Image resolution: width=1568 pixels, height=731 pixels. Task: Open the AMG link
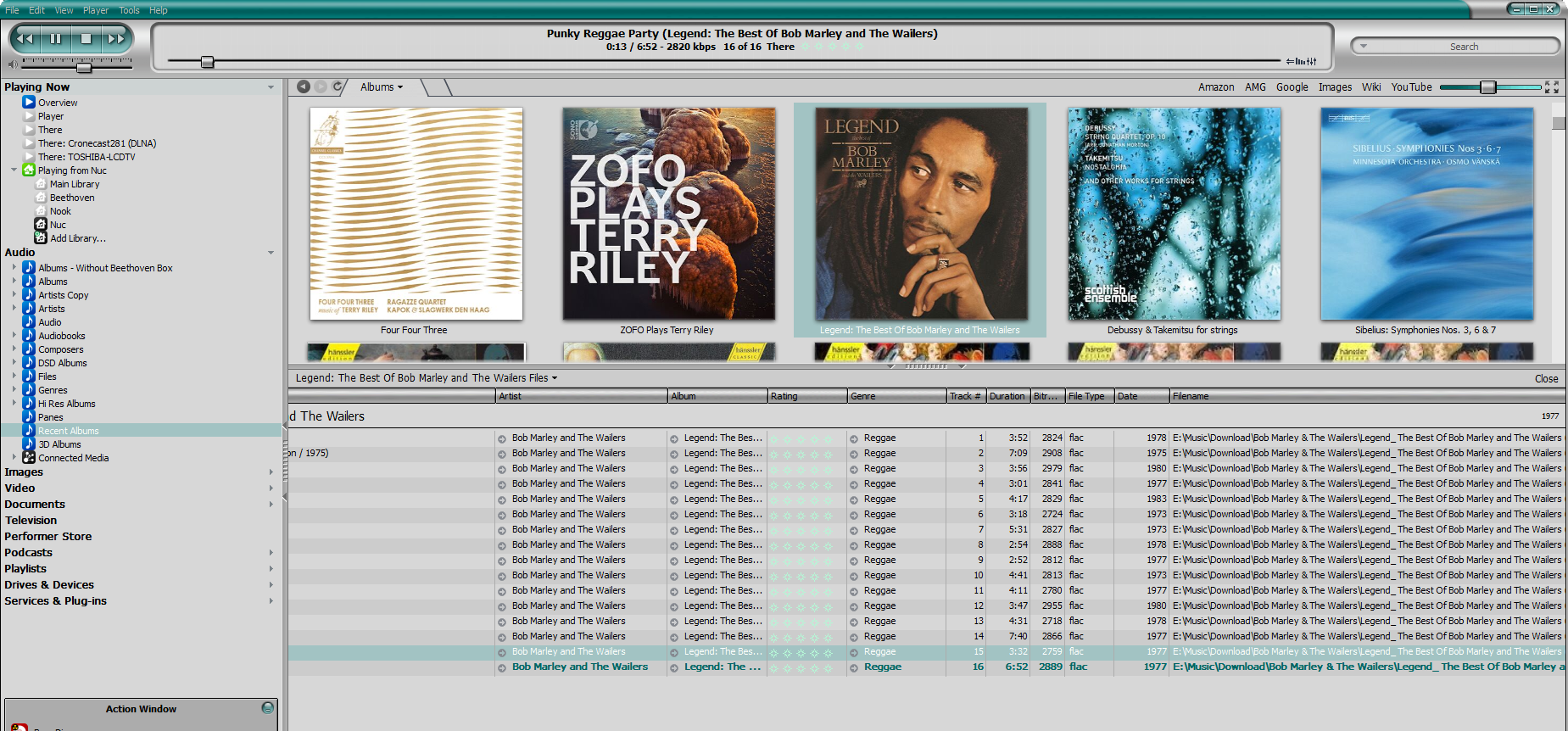(1255, 87)
